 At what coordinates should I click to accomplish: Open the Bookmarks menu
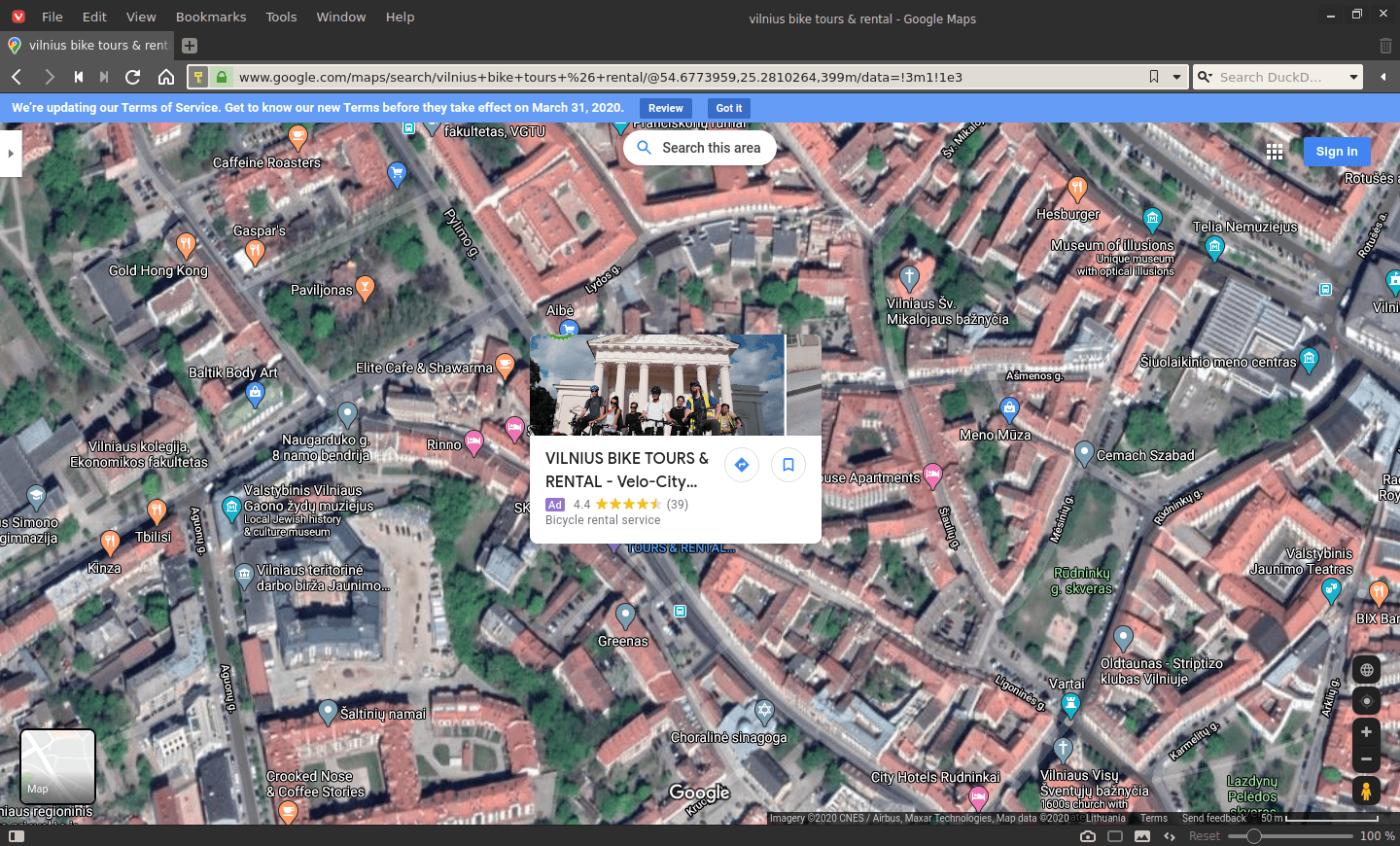210,17
